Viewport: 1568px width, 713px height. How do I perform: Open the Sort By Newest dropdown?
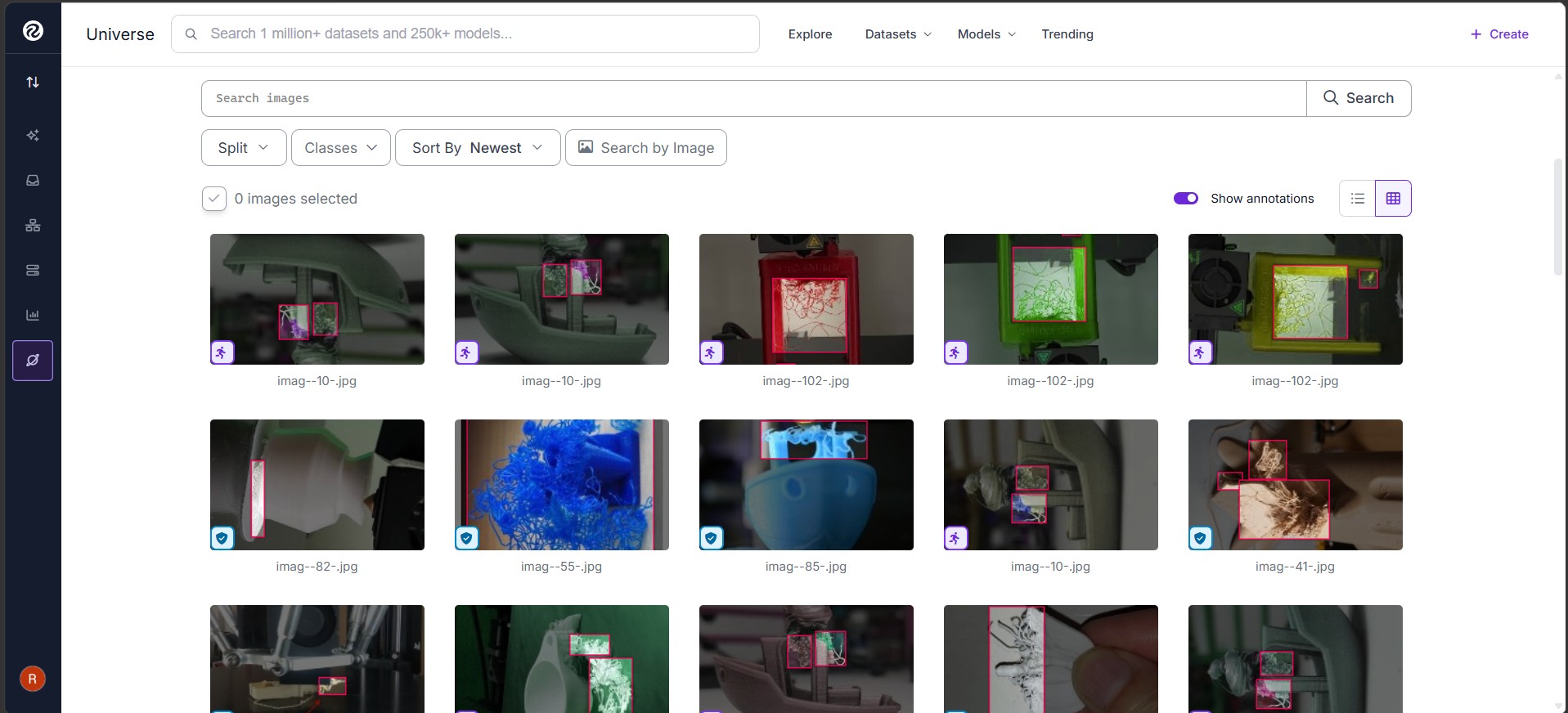(x=478, y=148)
